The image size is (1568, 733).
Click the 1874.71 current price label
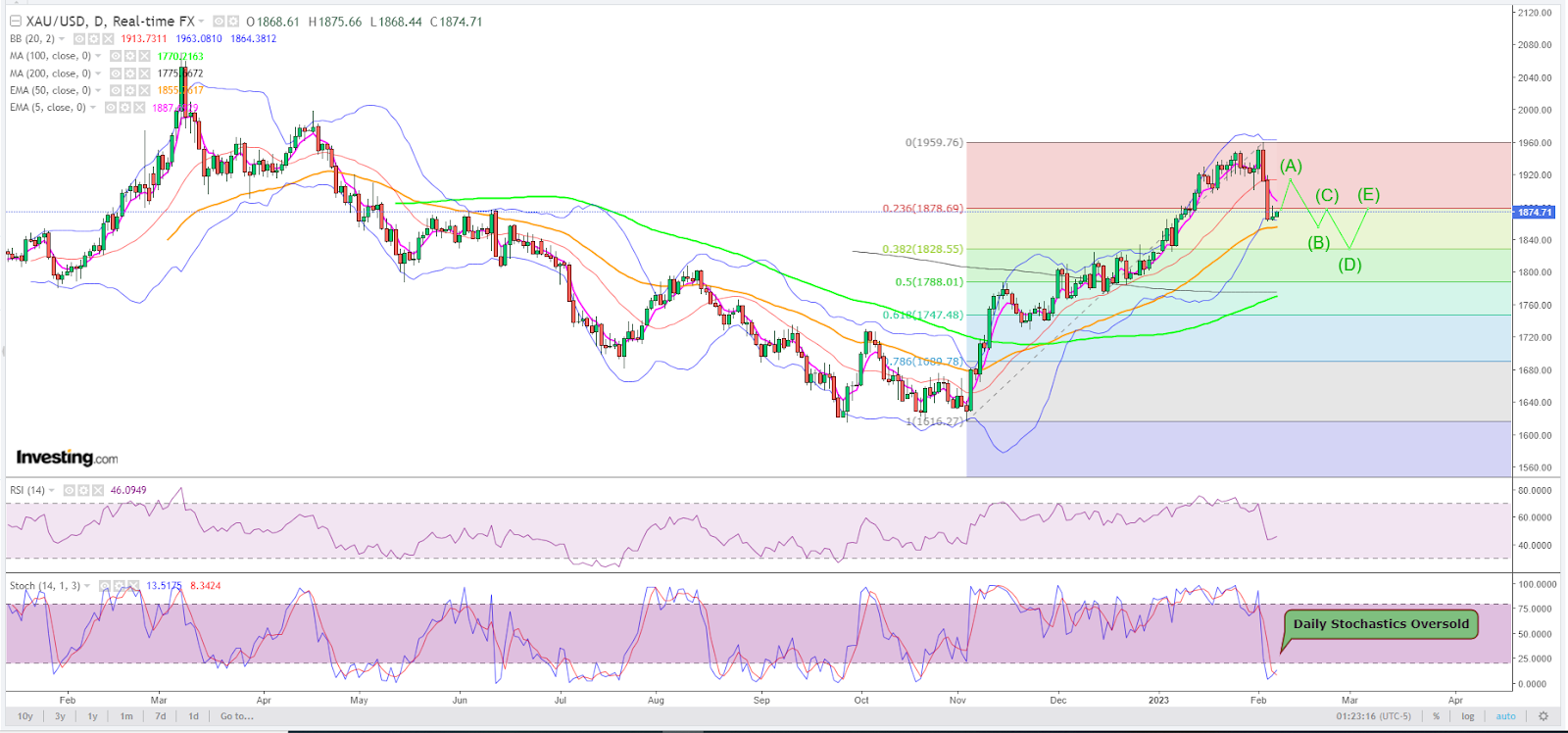tap(1534, 212)
